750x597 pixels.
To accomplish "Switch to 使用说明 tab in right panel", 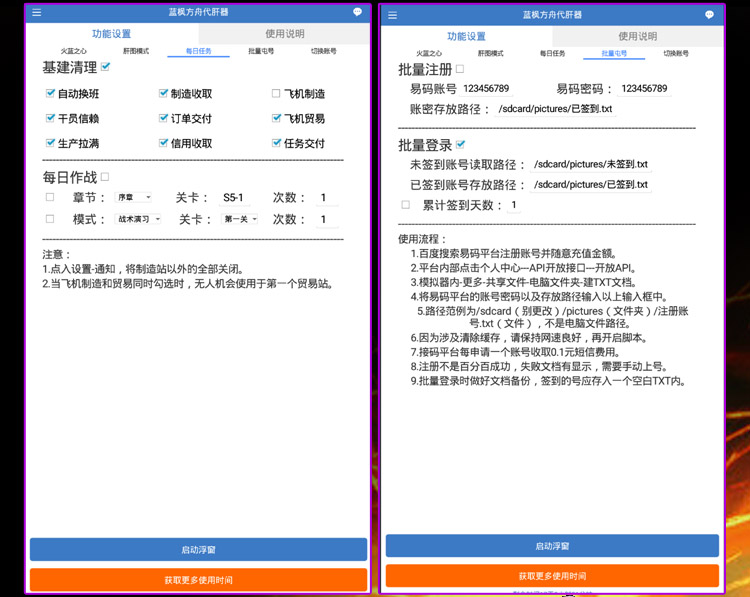I will pyautogui.click(x=638, y=36).
